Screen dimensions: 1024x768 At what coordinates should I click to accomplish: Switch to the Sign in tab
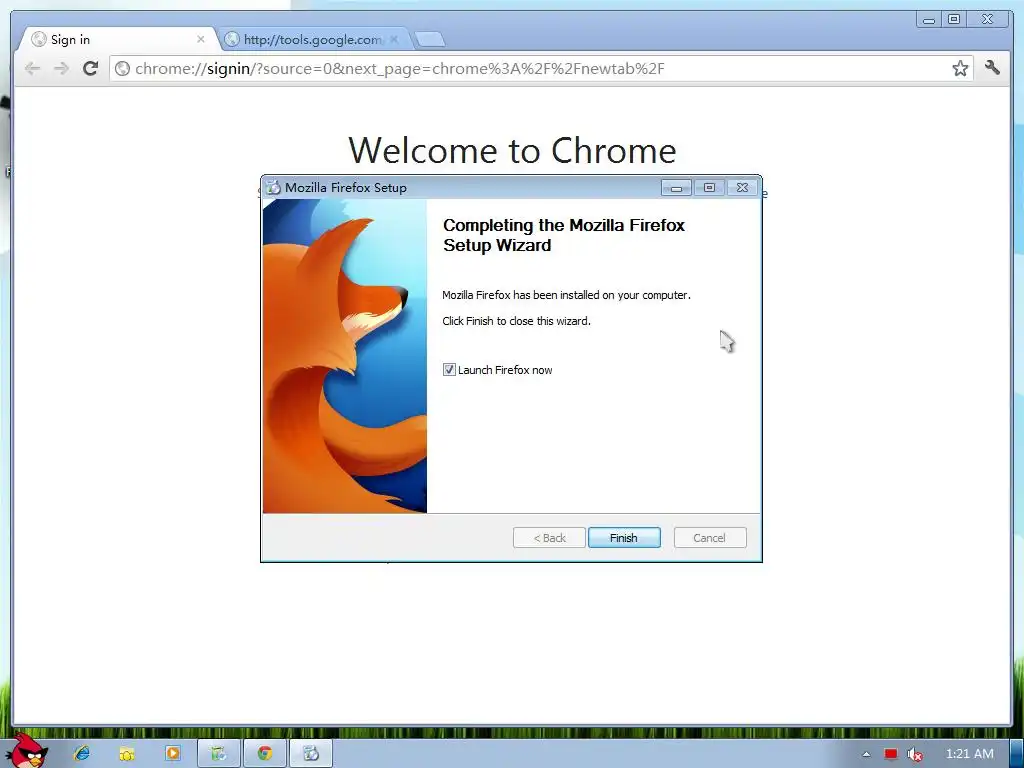pos(118,39)
